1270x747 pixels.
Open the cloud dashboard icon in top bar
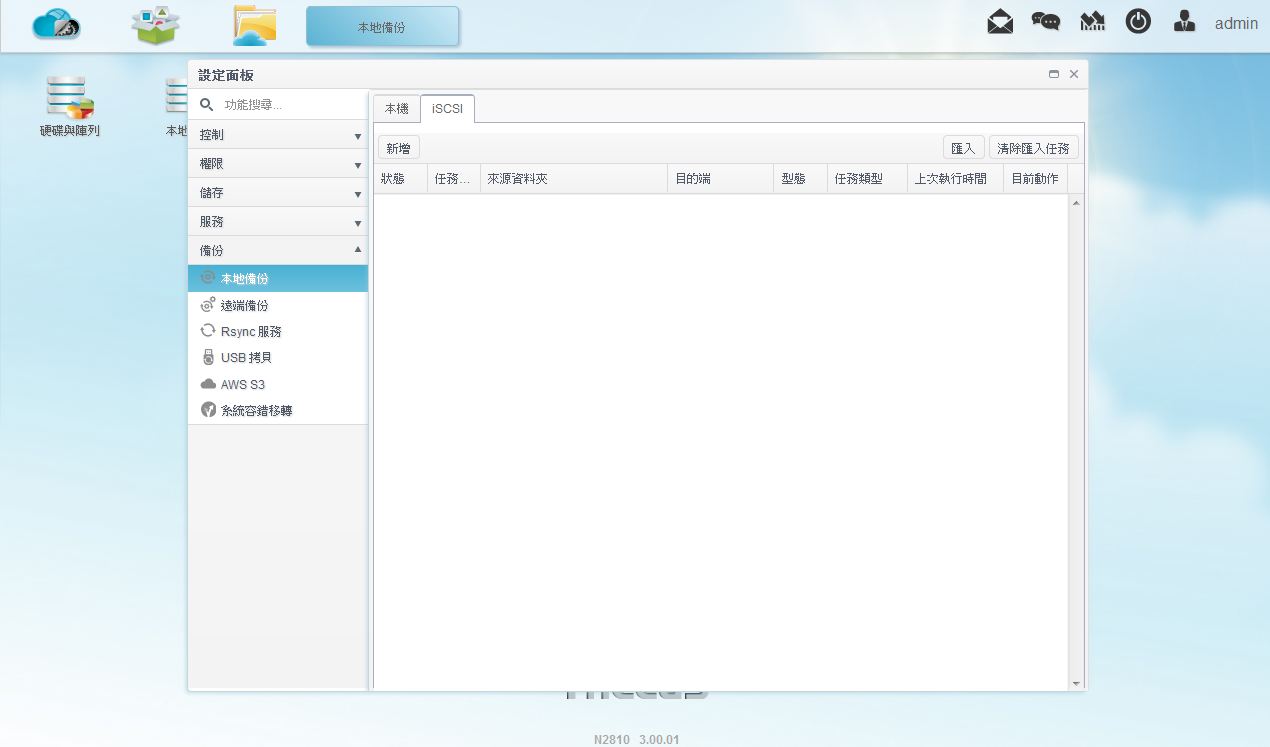click(56, 25)
